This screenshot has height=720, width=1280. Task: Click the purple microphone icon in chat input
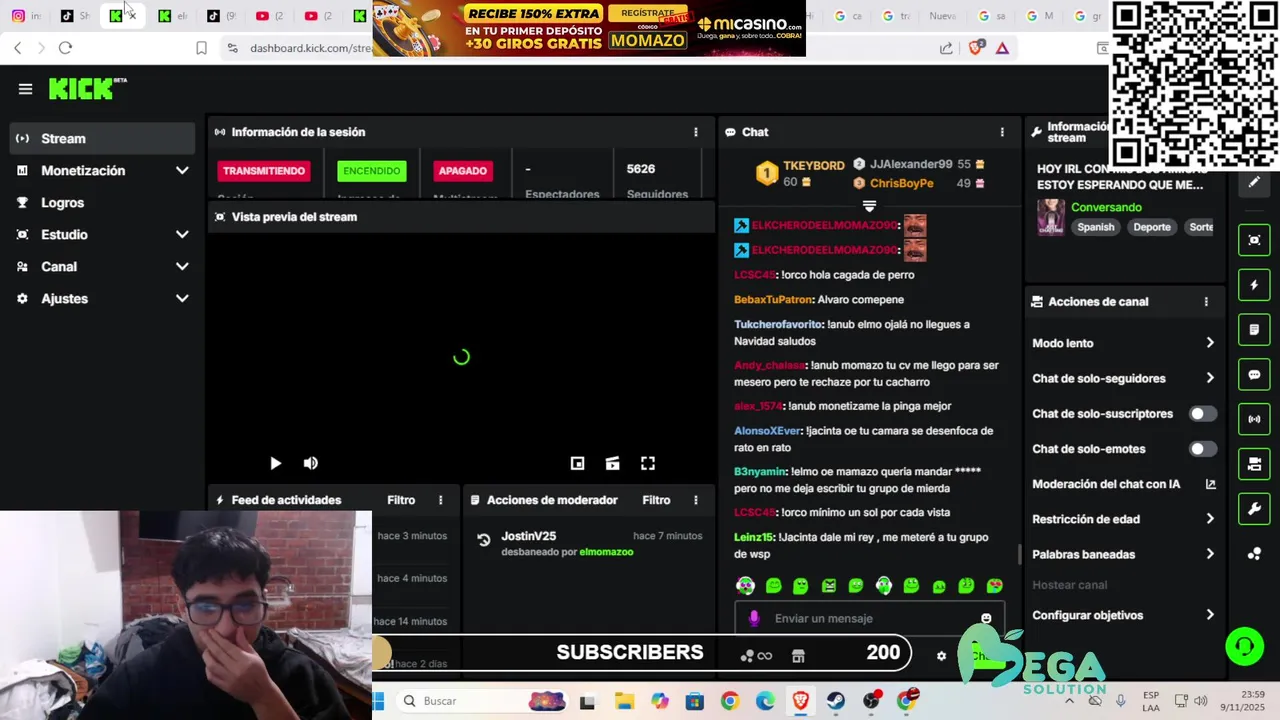coord(754,619)
